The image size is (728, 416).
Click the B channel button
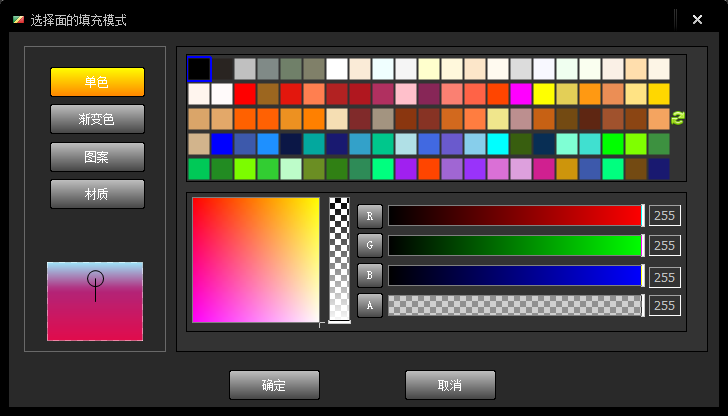[370, 276]
